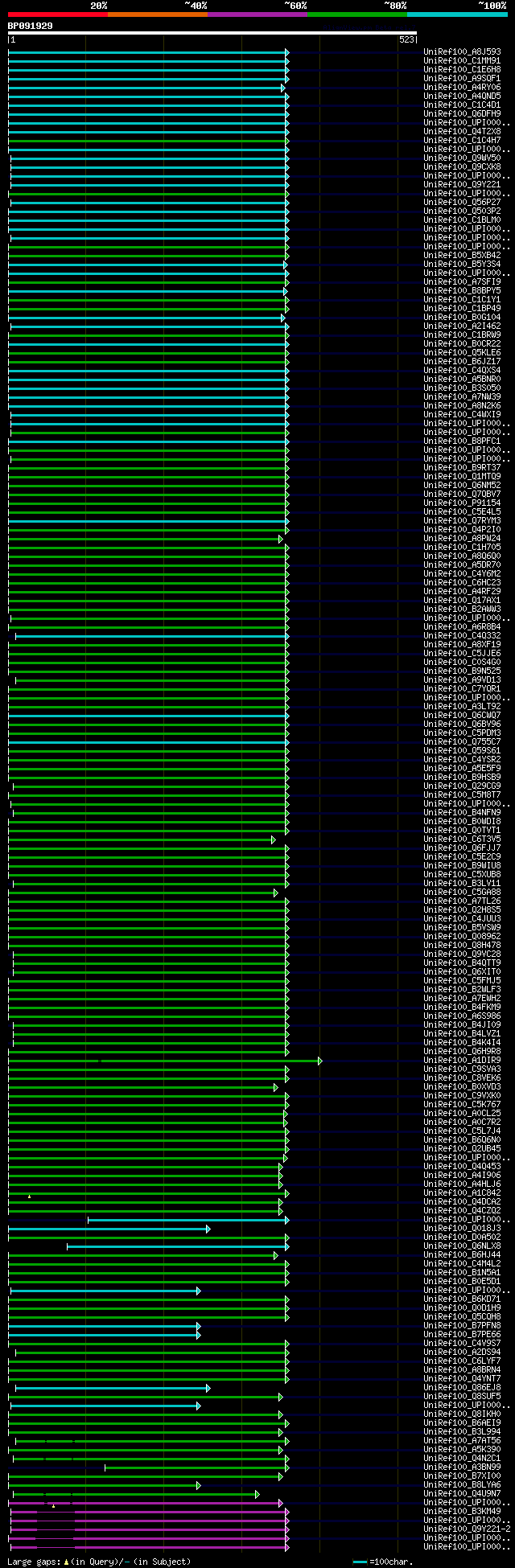
Task: Select the UniRef100_Q018J3 label
Action: [x=462, y=1229]
